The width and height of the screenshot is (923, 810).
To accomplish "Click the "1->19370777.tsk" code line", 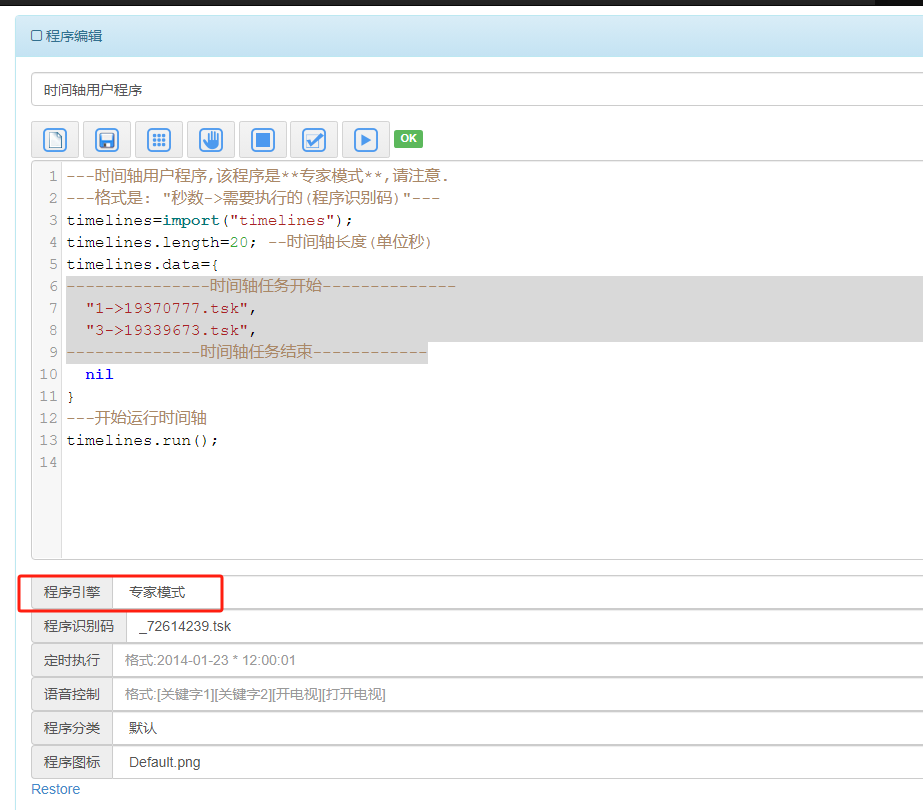I will coord(171,308).
